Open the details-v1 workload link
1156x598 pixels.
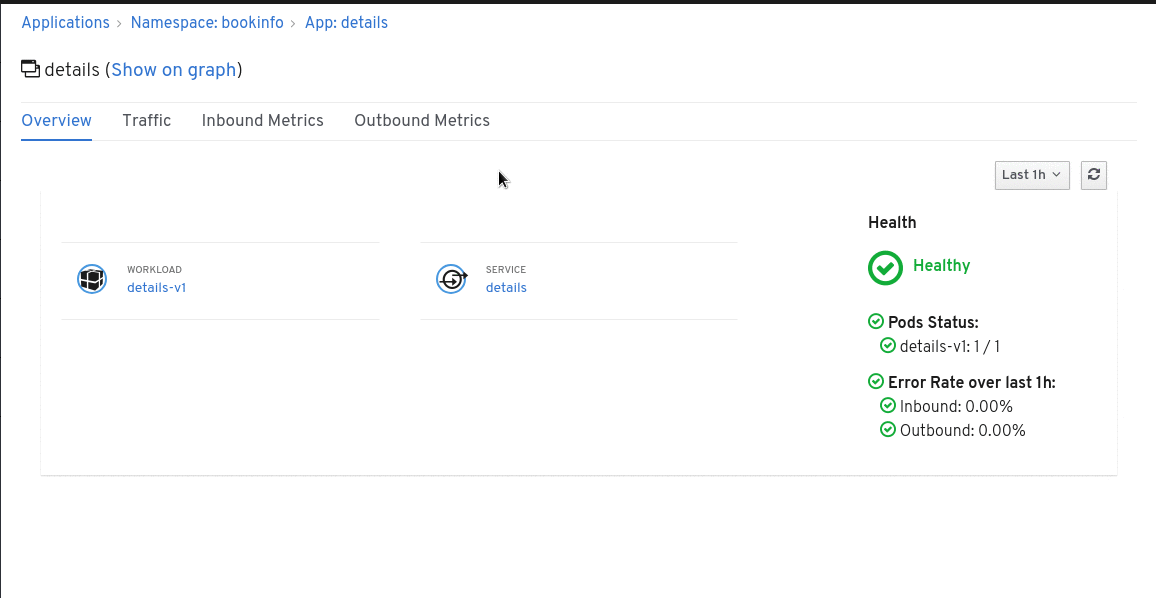[x=156, y=288]
